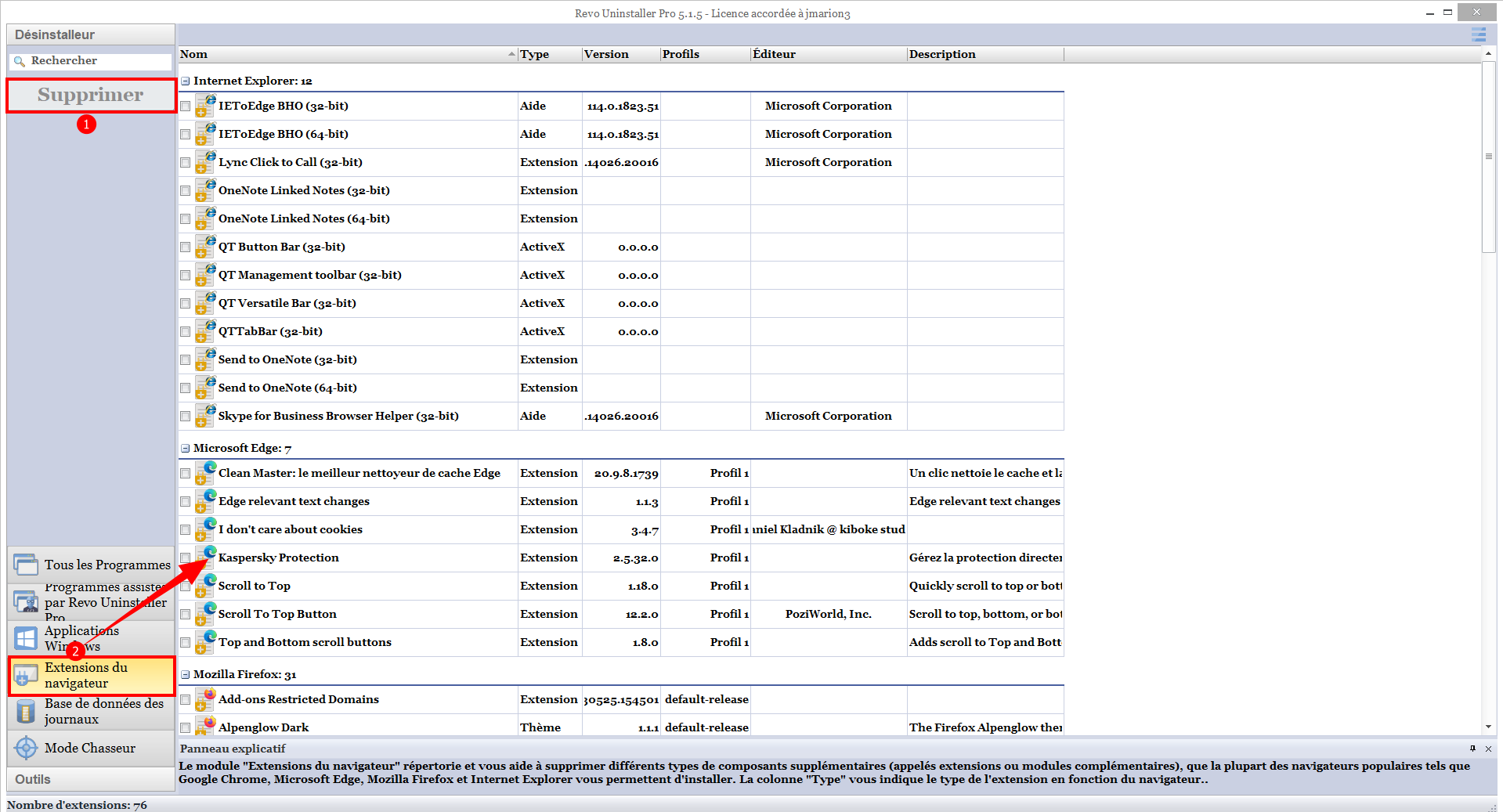Click the Add-ons Restricted Domains Firefox icon
The width and height of the screenshot is (1503, 812).
tap(205, 699)
